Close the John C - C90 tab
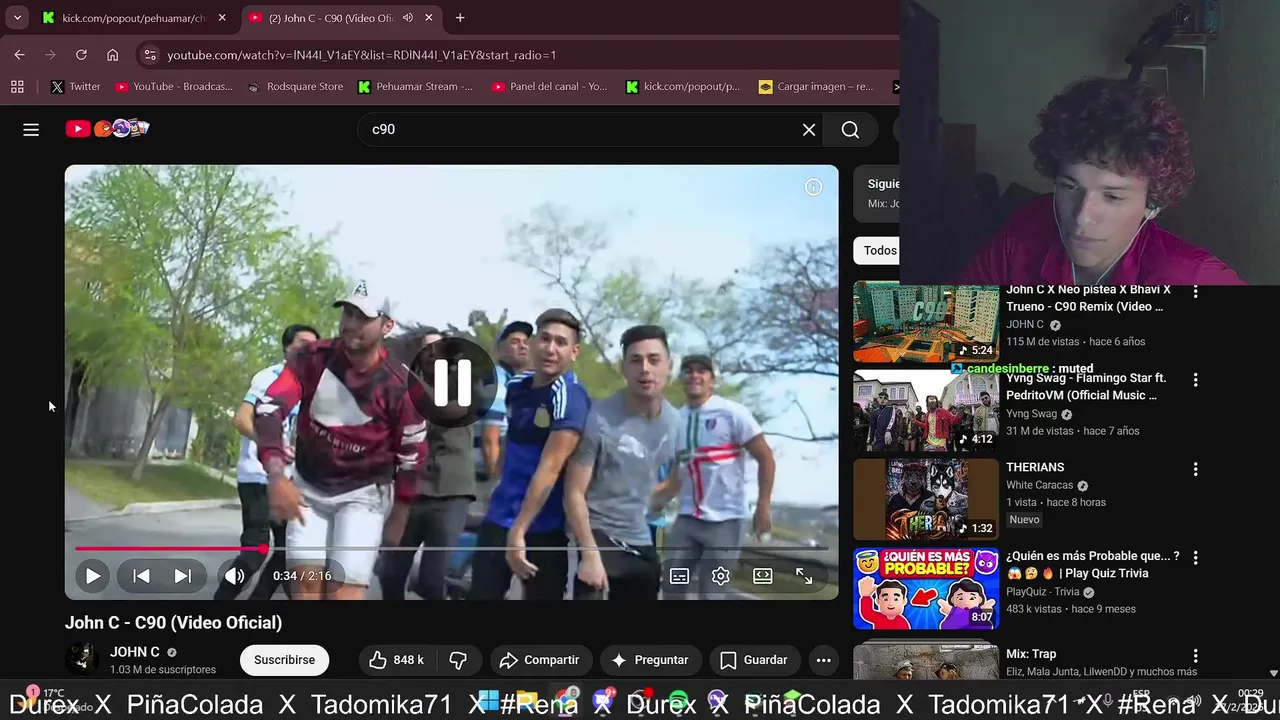The width and height of the screenshot is (1280, 720). [429, 18]
